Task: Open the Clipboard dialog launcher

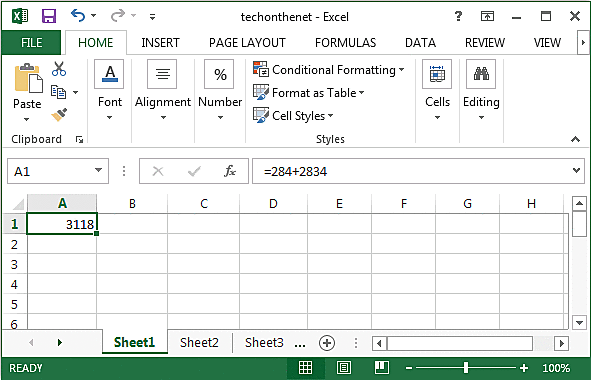Action: tap(79, 140)
